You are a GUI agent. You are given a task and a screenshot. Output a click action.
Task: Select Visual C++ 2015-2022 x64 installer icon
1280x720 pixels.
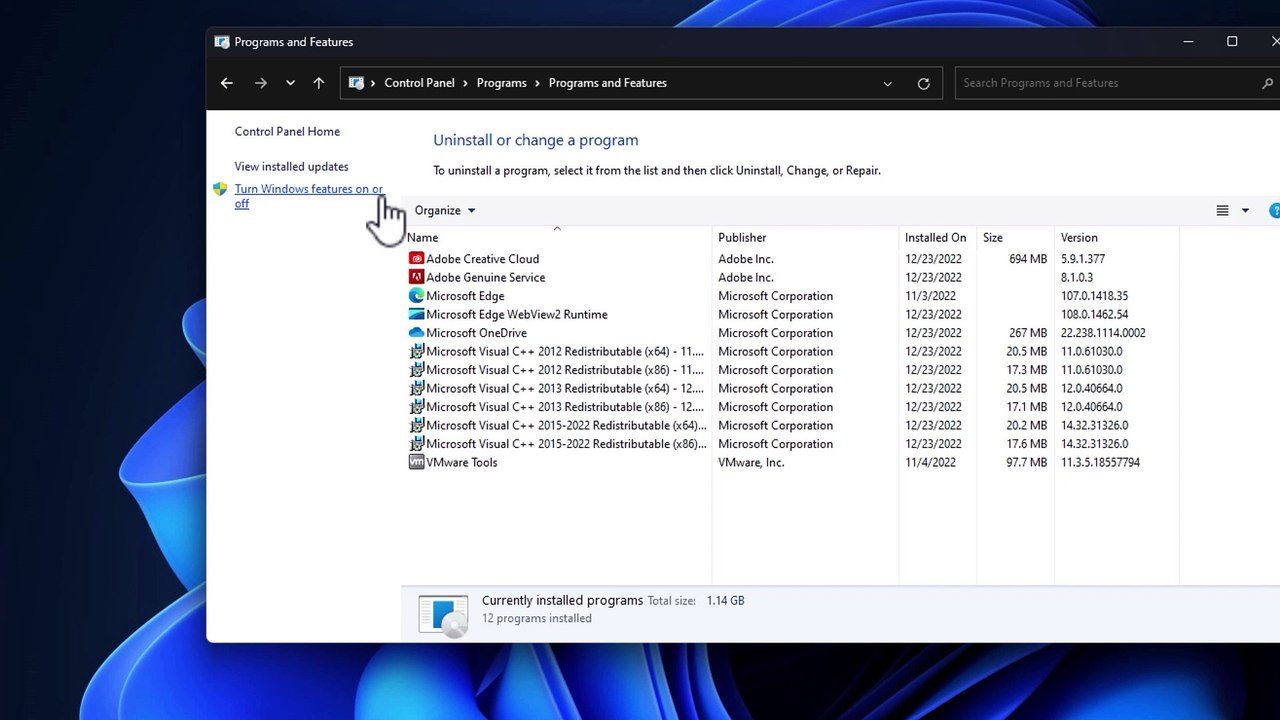click(x=416, y=425)
